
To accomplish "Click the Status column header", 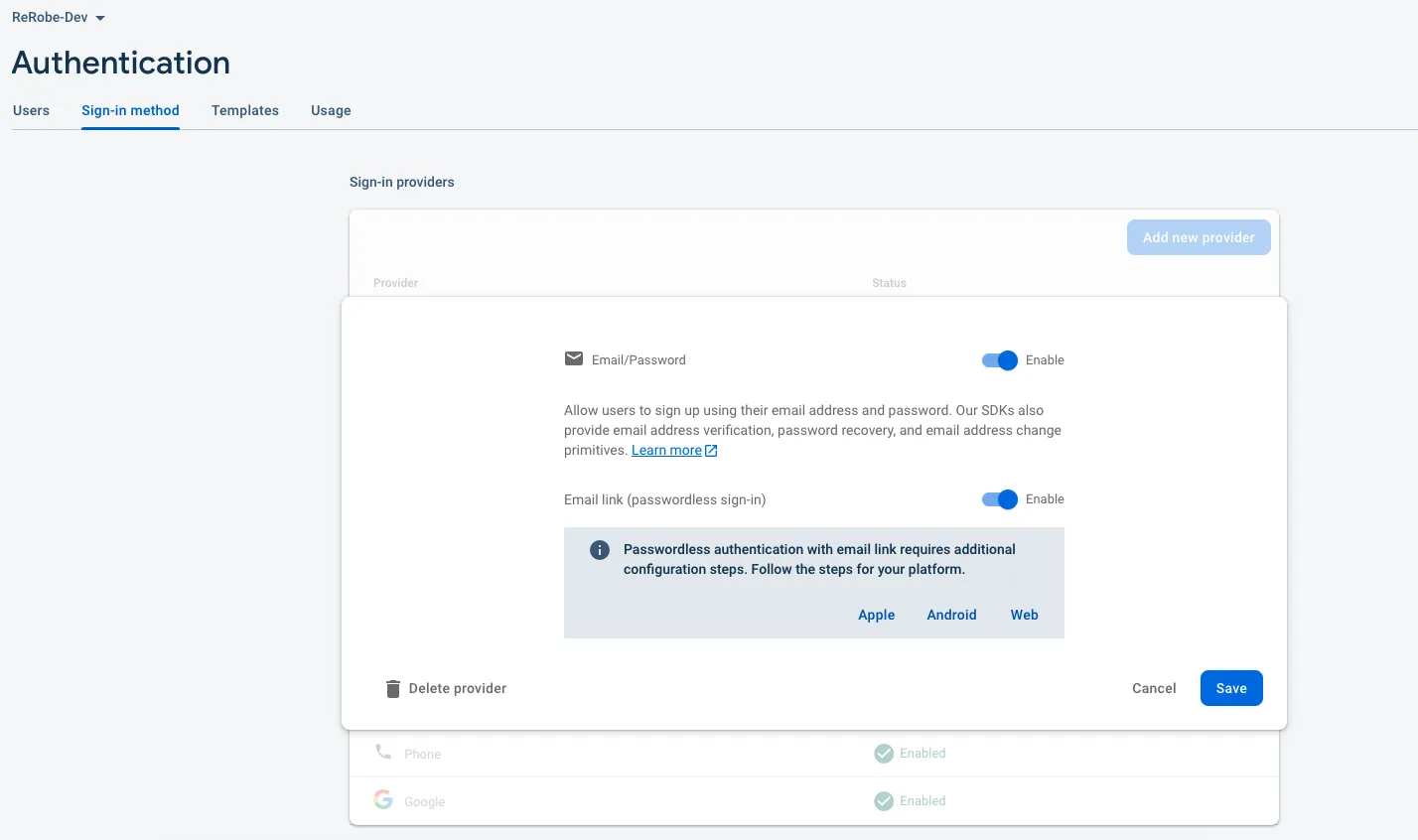I will click(x=889, y=283).
